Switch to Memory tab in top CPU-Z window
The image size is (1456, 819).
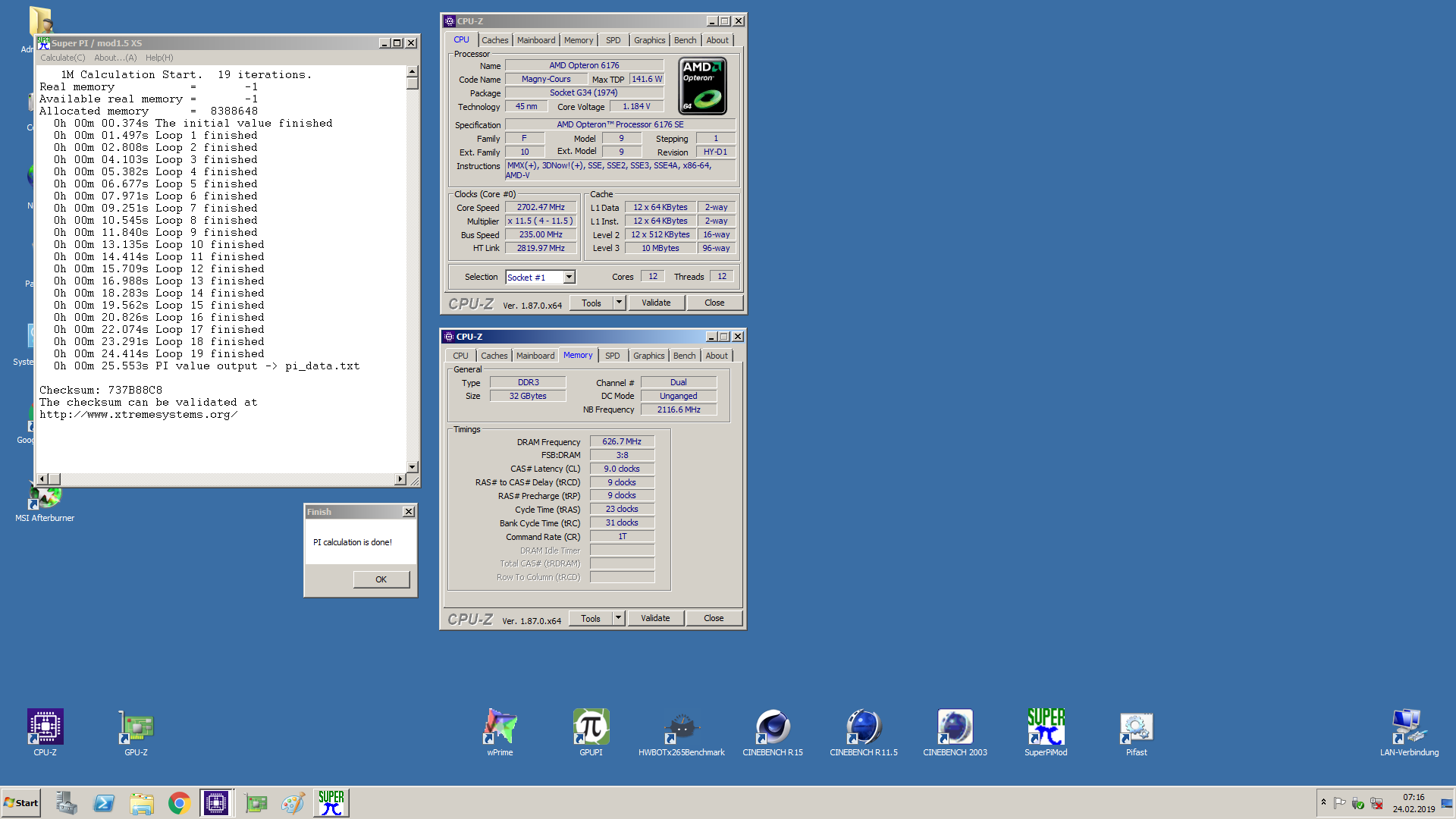(579, 40)
